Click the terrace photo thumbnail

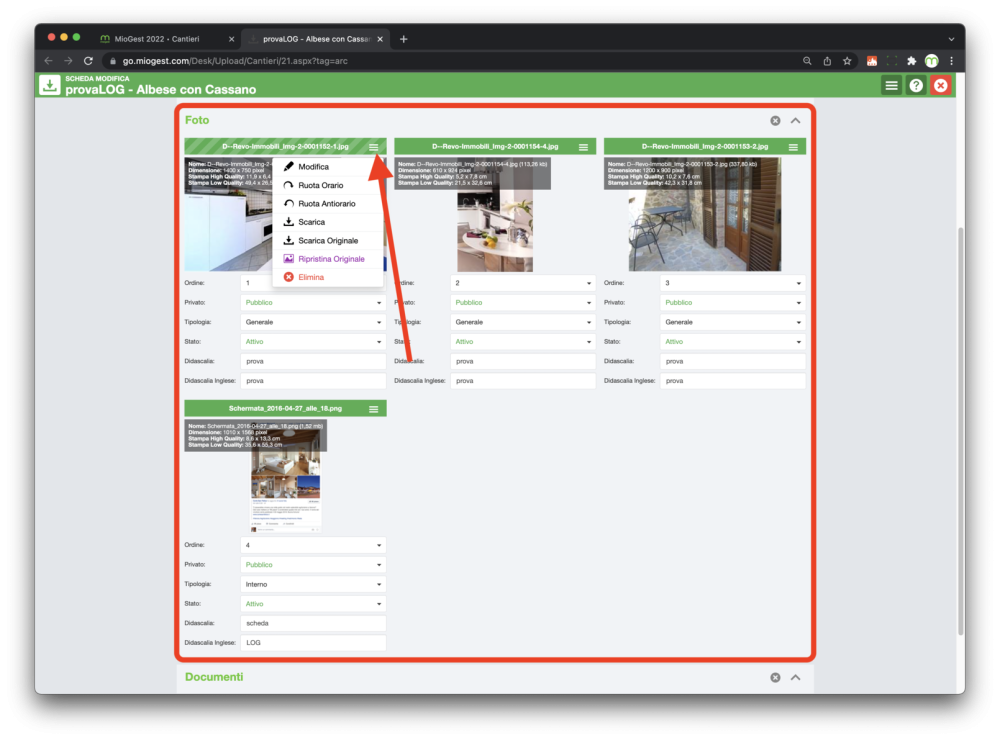click(x=705, y=215)
